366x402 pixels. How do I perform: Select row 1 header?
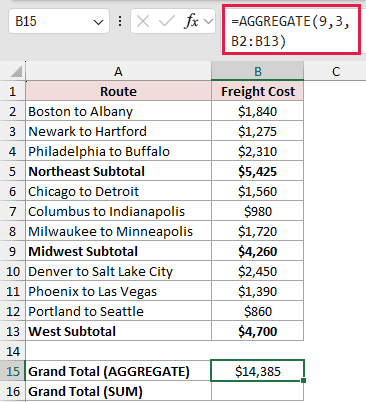pyautogui.click(x=13, y=91)
